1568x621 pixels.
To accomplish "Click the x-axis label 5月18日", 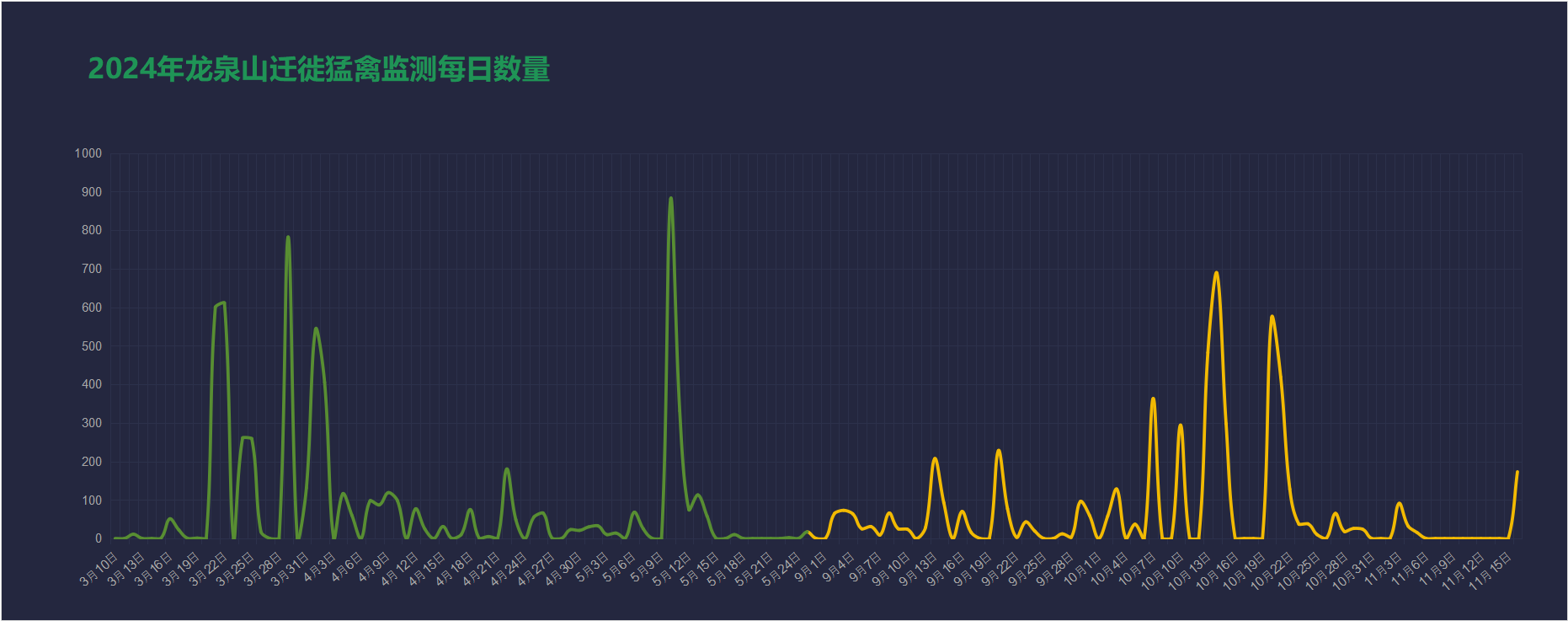I will [728, 569].
